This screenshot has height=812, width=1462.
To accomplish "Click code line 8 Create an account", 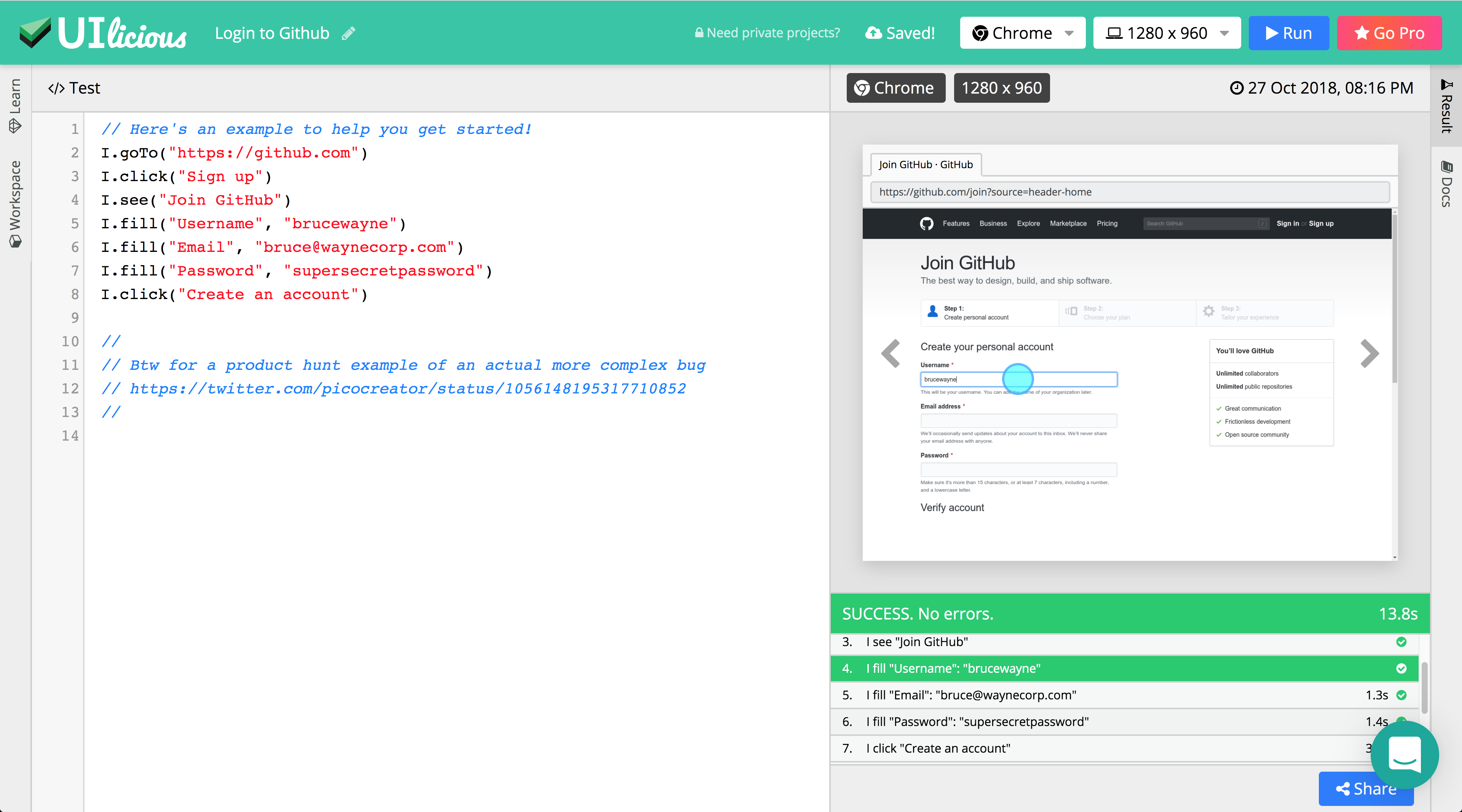I will click(235, 294).
